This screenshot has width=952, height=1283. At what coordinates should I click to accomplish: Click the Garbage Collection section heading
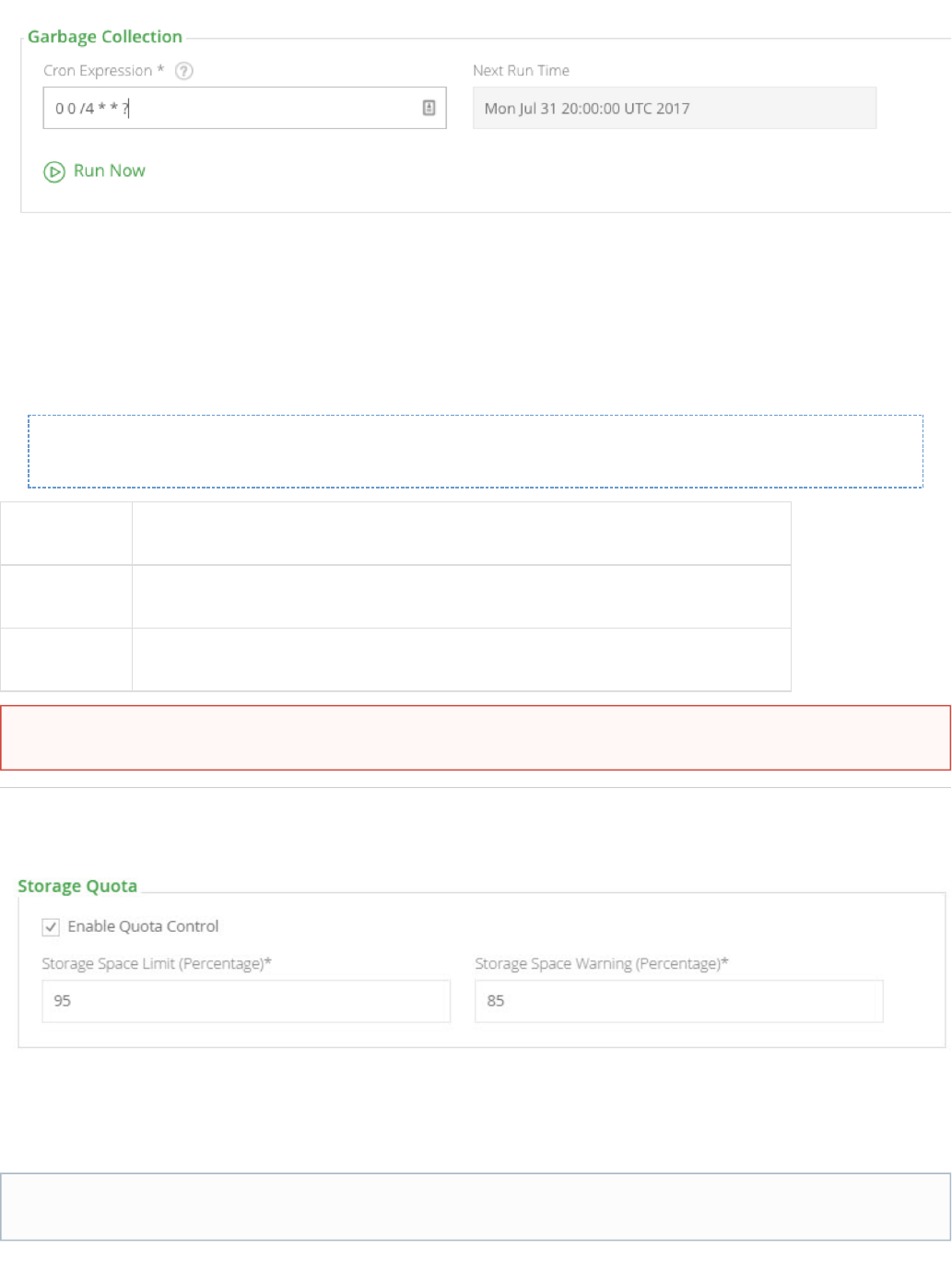105,37
